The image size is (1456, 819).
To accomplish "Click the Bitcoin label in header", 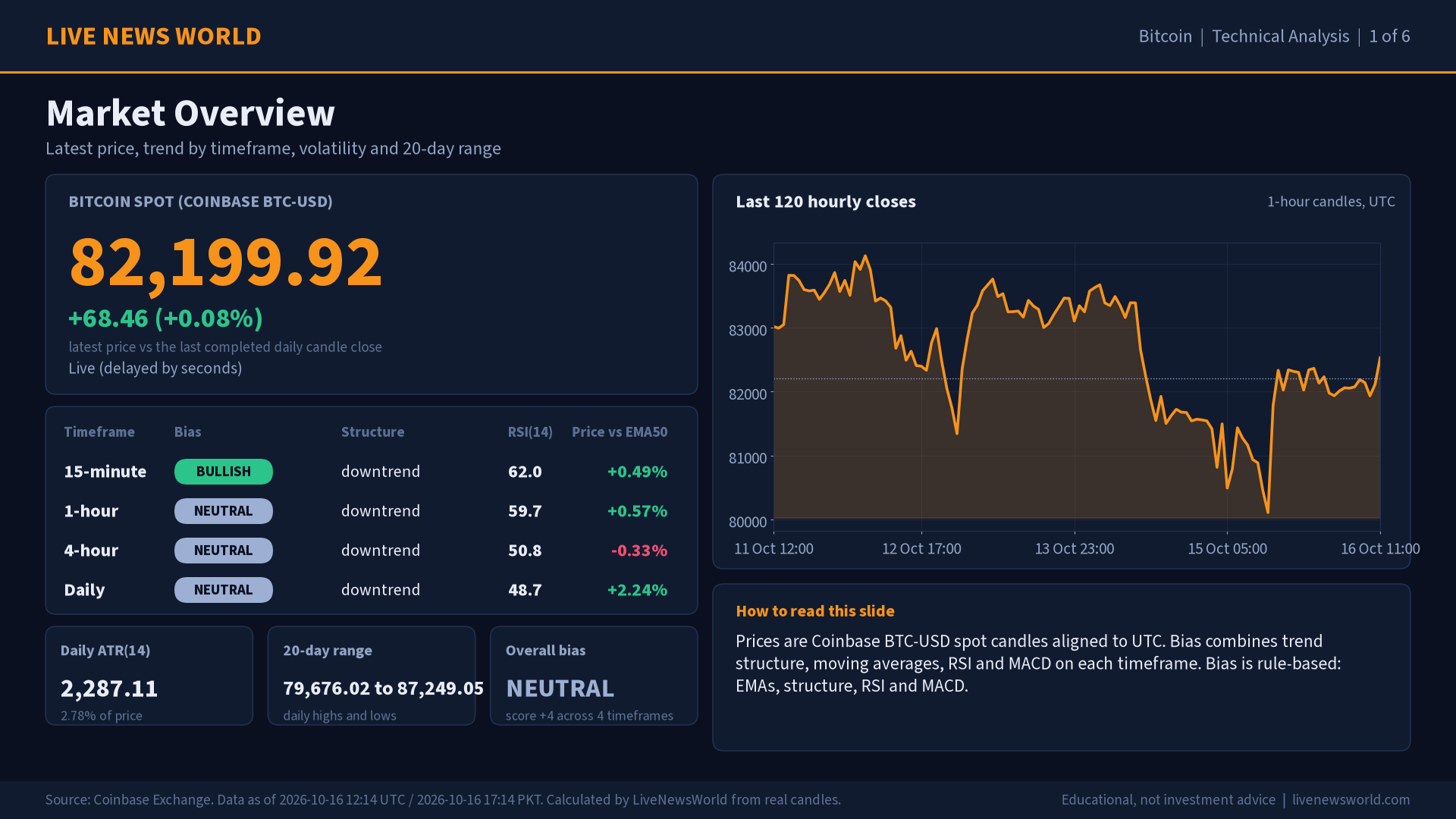I will (1165, 36).
